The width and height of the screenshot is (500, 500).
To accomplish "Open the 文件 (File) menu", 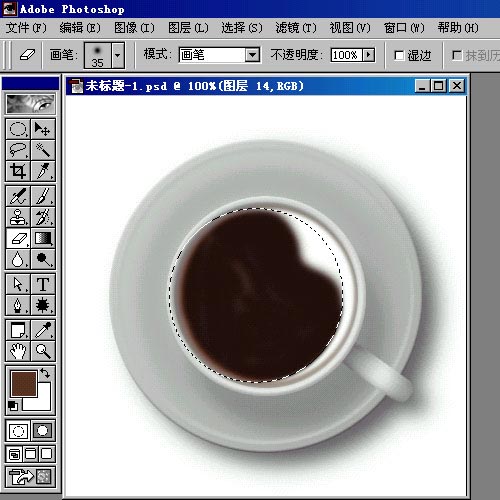I will click(x=26, y=28).
